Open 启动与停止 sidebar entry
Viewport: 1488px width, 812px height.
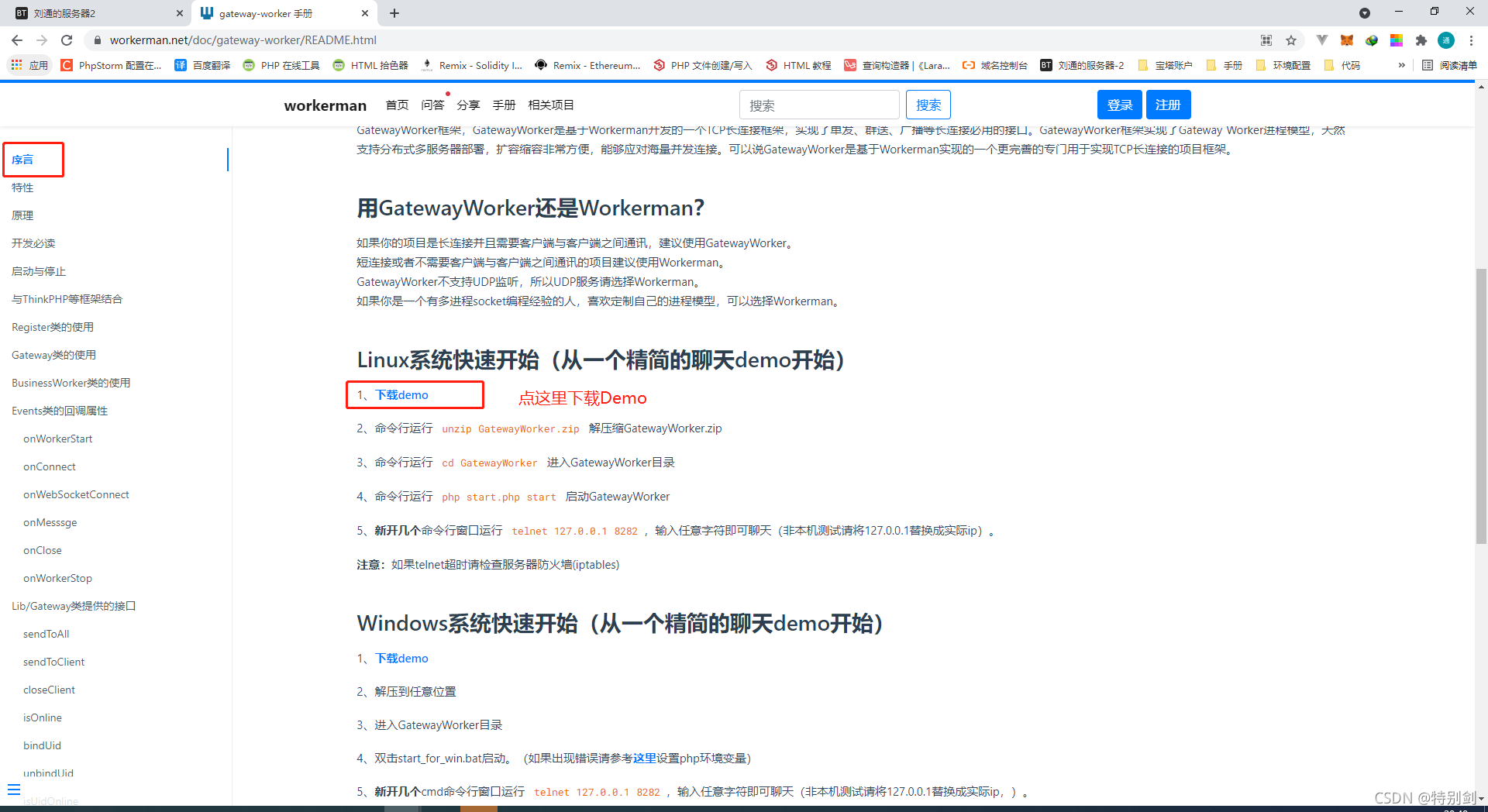39,271
